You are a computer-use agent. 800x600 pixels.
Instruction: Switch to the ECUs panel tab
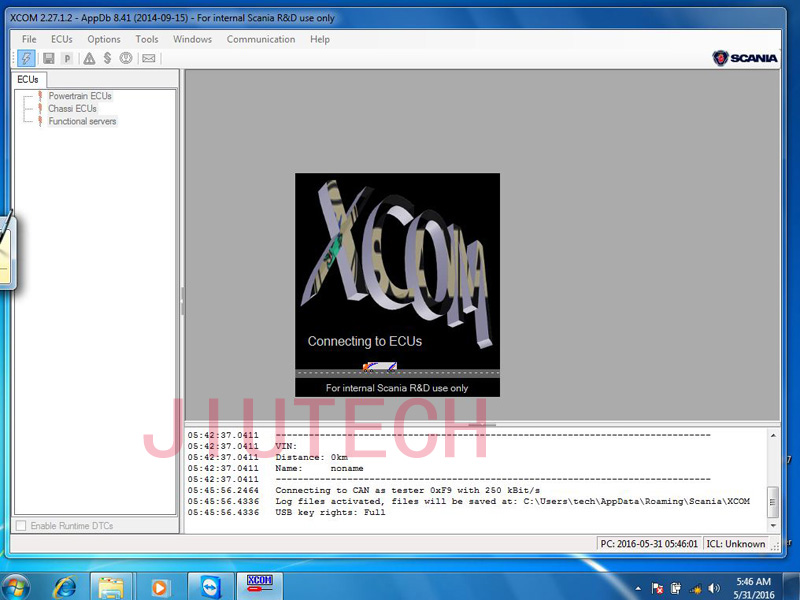coord(28,79)
